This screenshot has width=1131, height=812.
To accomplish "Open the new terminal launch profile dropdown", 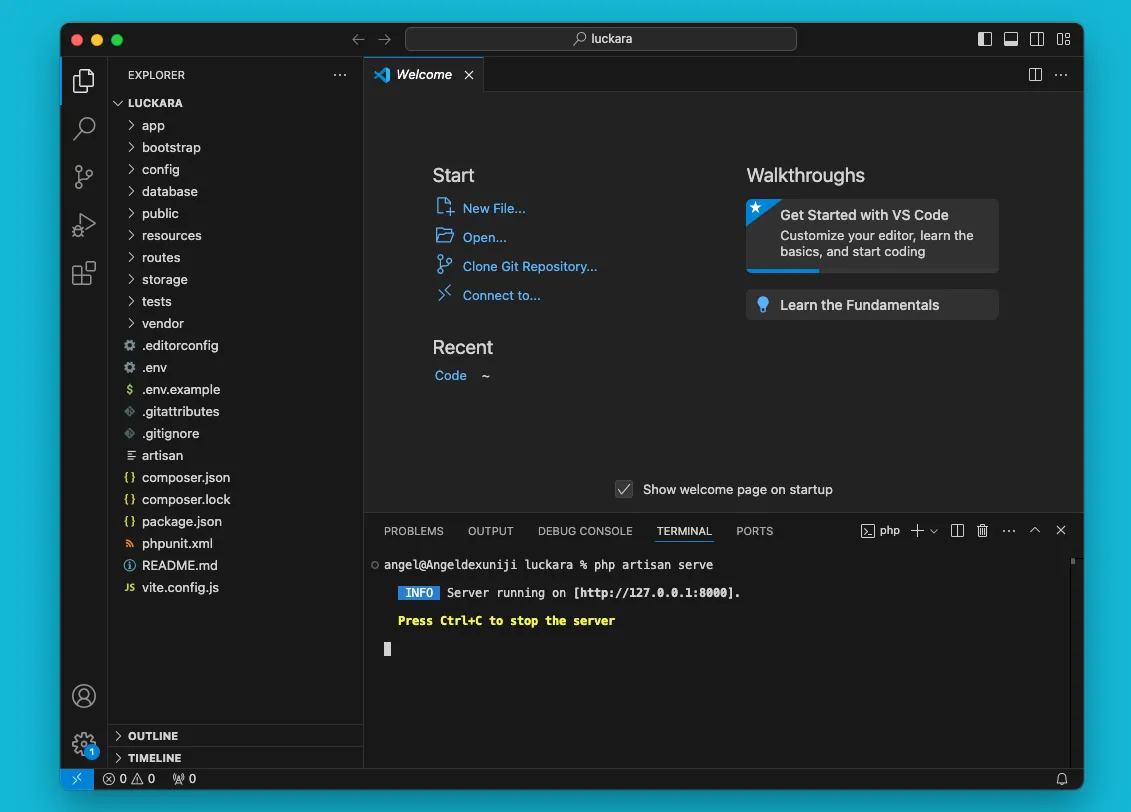I will tap(934, 531).
